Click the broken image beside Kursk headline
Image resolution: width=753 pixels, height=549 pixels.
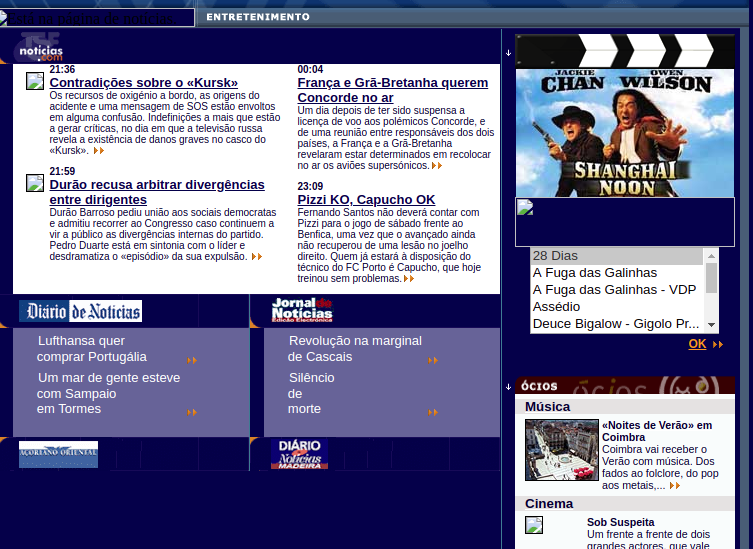(35, 81)
